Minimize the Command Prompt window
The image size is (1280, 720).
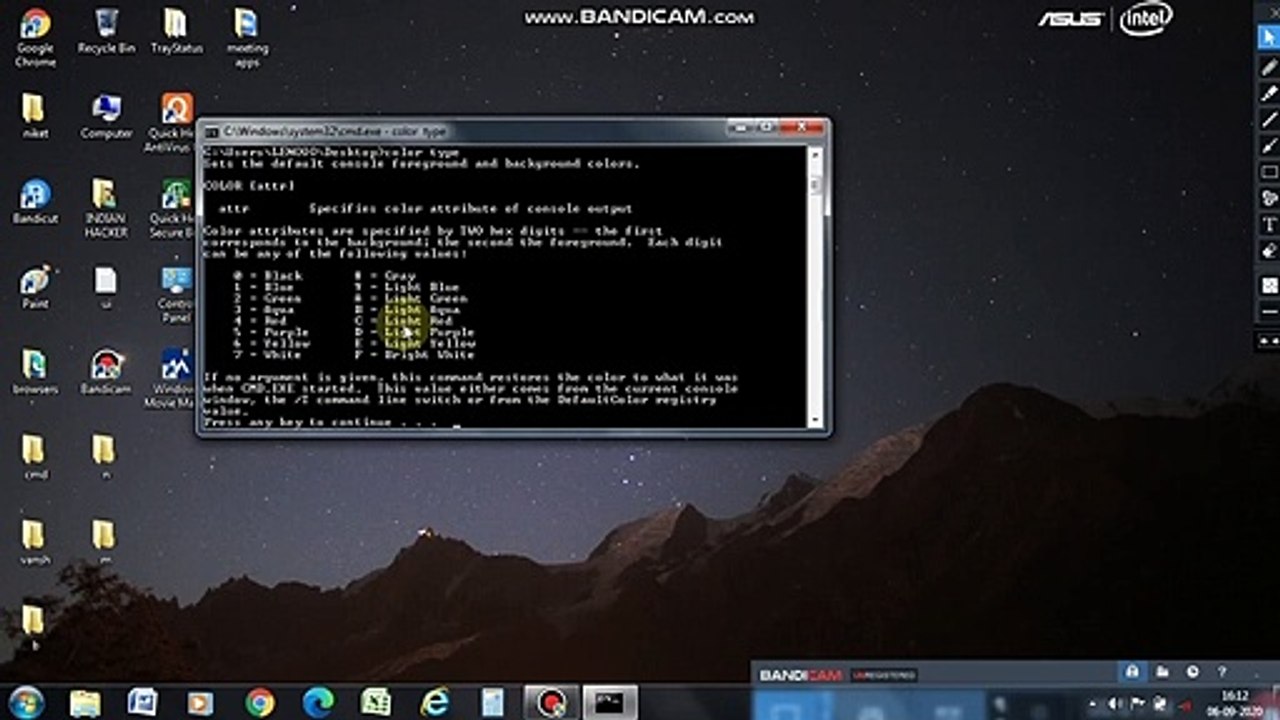click(x=741, y=128)
